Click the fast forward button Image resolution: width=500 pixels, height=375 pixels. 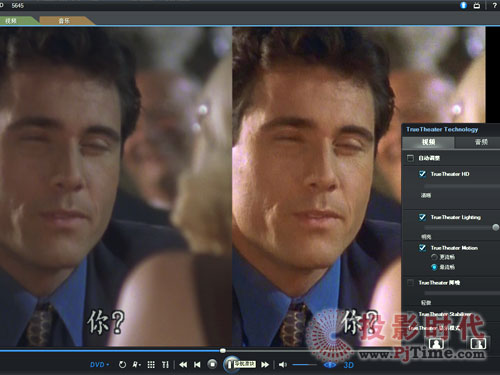265,365
